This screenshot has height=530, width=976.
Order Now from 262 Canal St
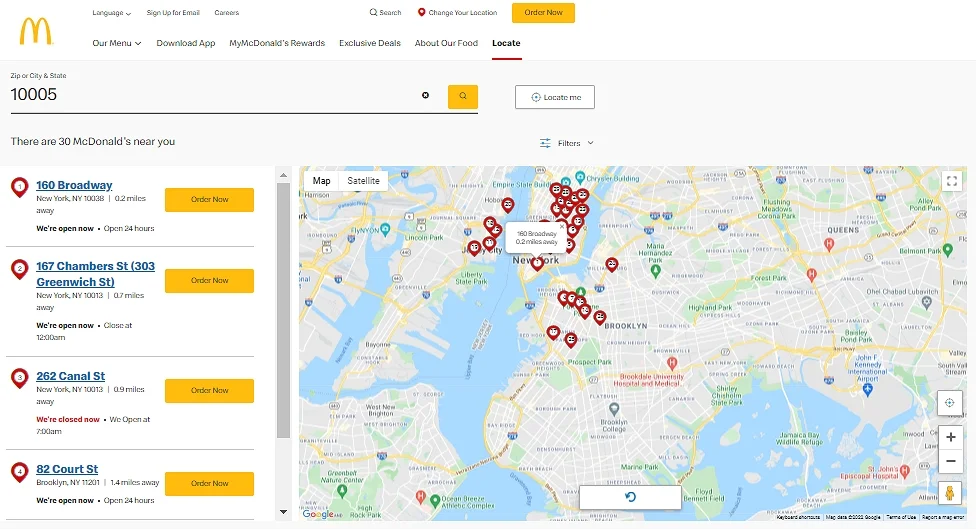[209, 390]
